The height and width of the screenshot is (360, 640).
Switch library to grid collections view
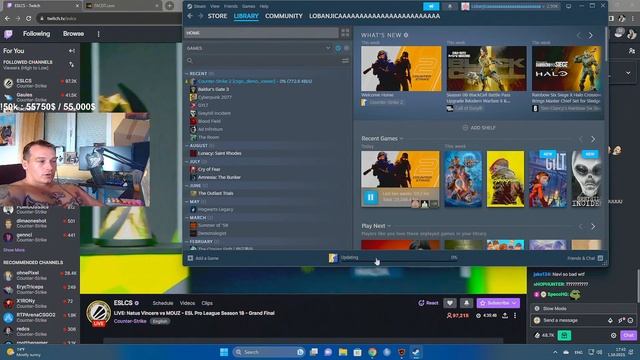tap(345, 33)
